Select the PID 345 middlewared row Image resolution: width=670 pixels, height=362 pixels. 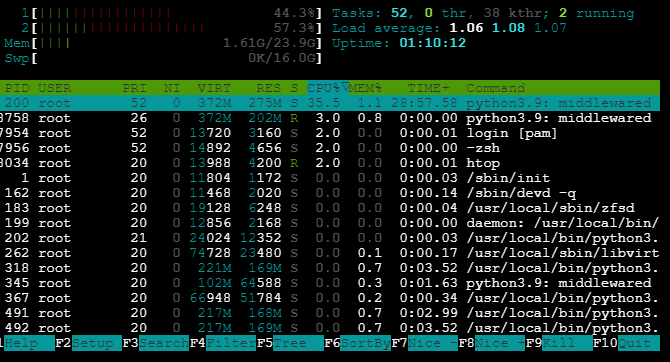click(330, 283)
